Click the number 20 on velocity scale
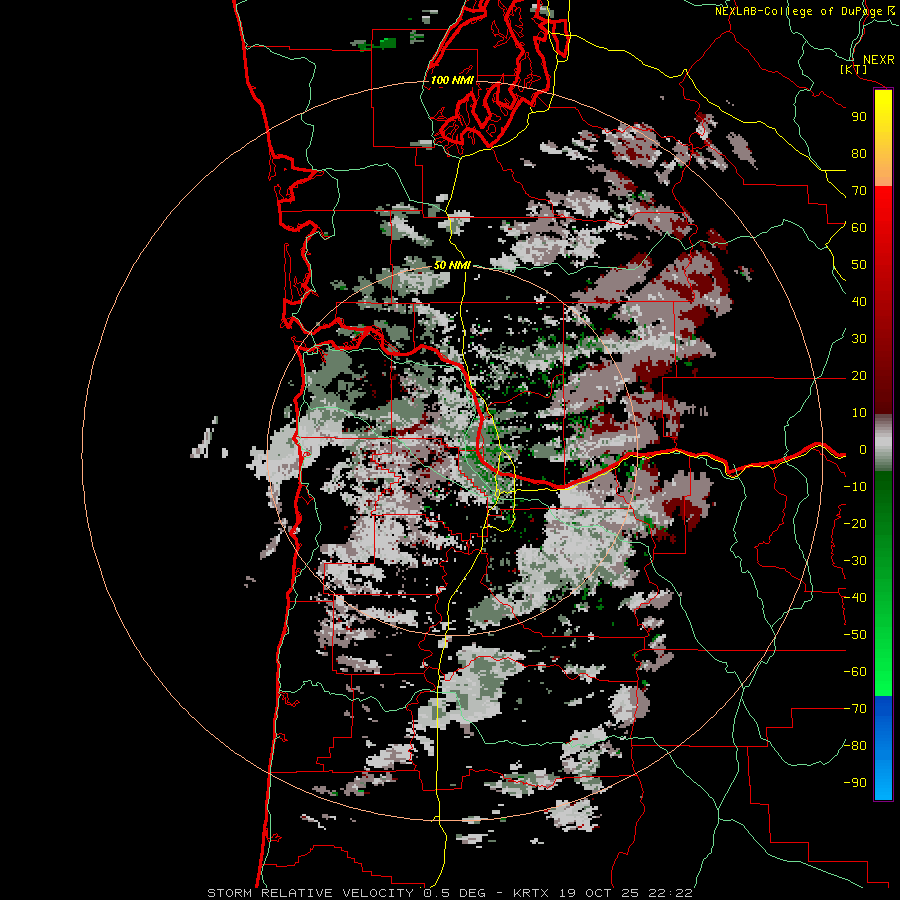The height and width of the screenshot is (900, 900). click(859, 375)
